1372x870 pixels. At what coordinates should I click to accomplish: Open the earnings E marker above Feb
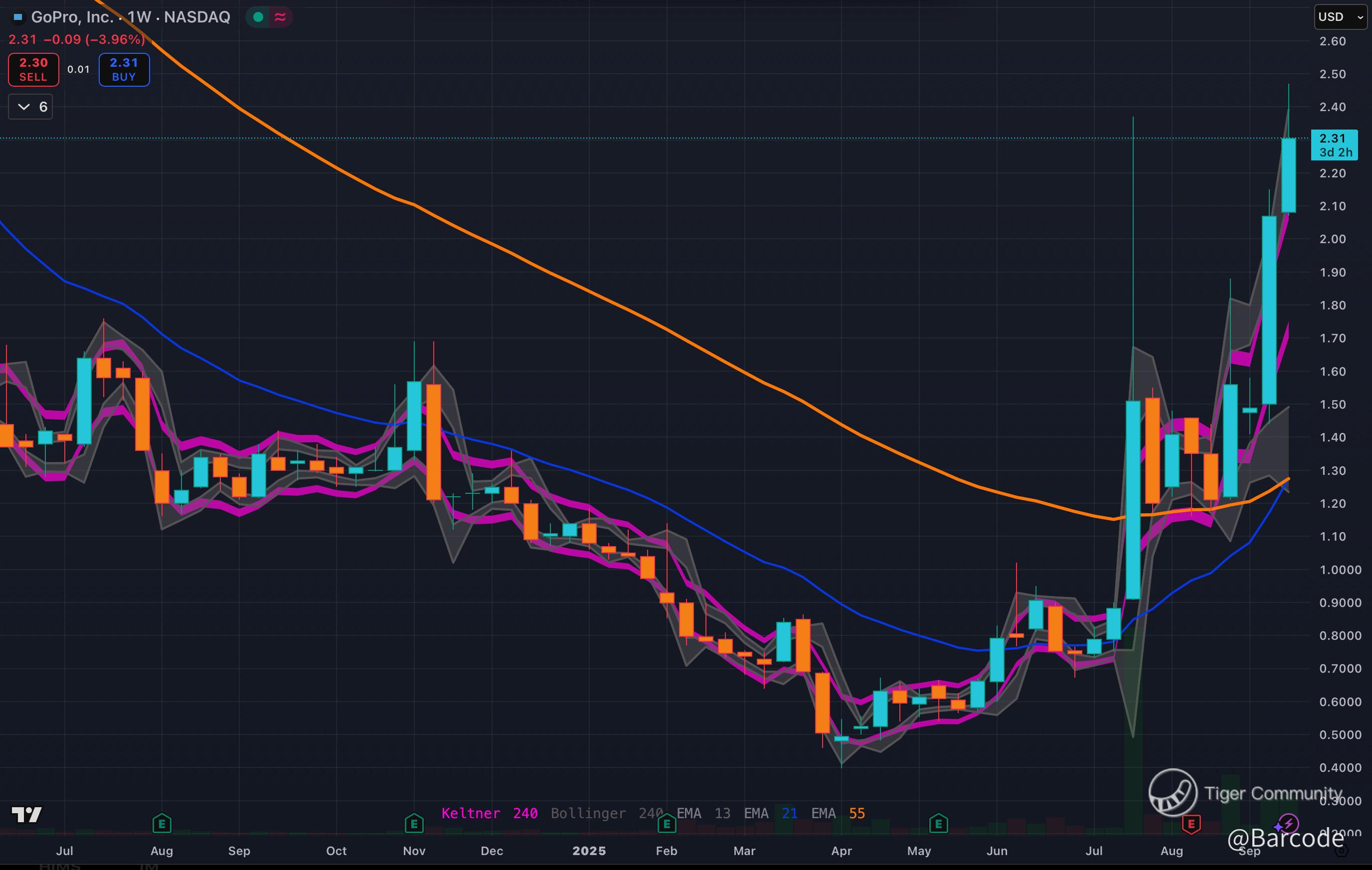click(x=667, y=823)
